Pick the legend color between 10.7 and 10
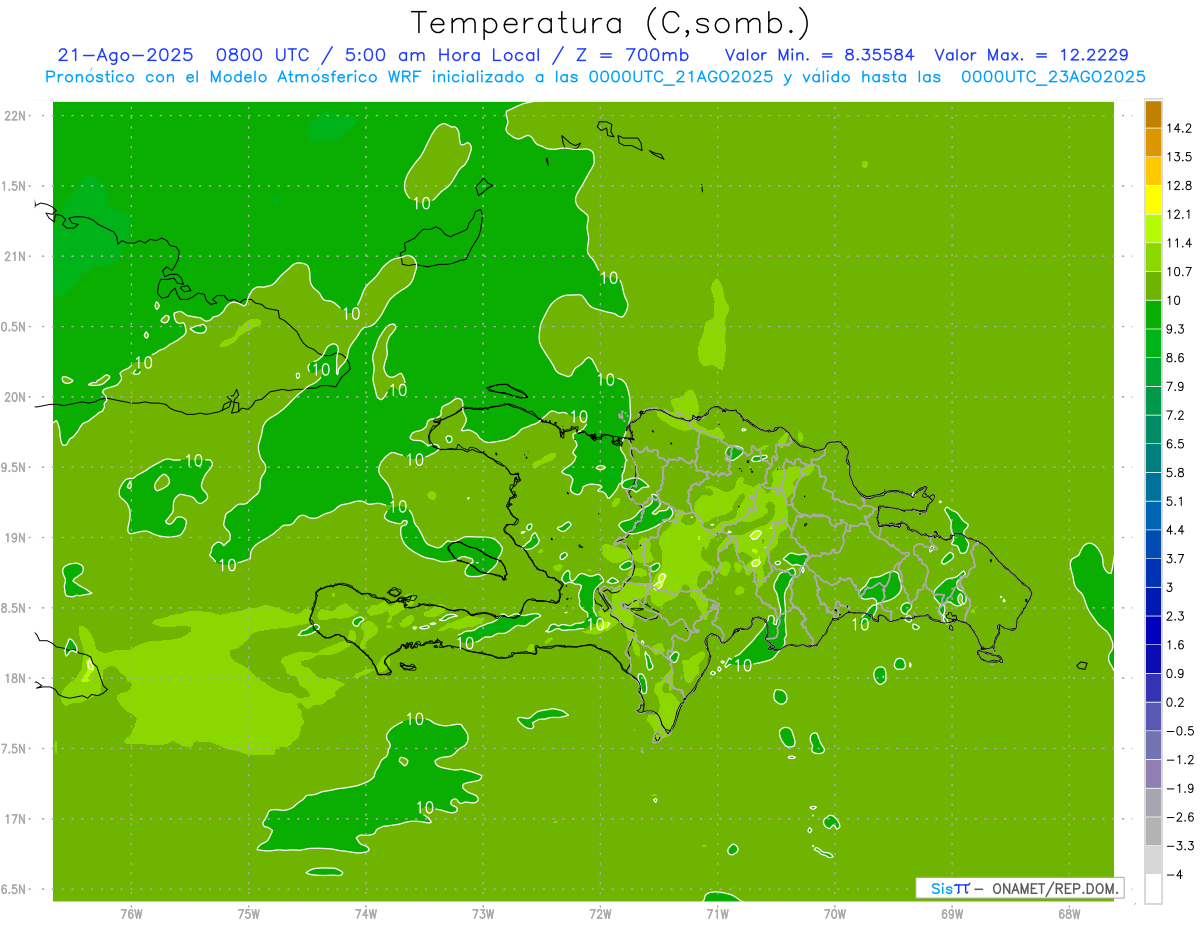The image size is (1200, 927). click(x=1153, y=286)
